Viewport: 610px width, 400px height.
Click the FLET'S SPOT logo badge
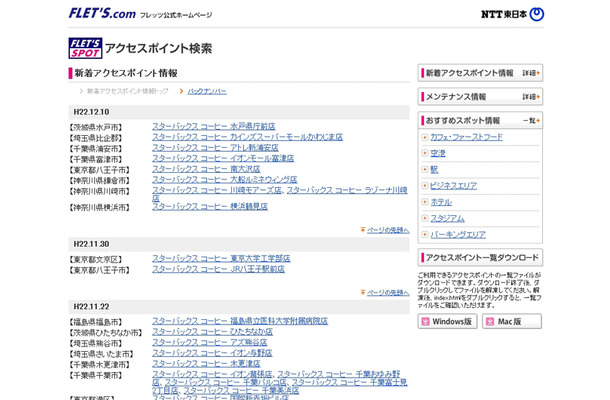(85, 48)
